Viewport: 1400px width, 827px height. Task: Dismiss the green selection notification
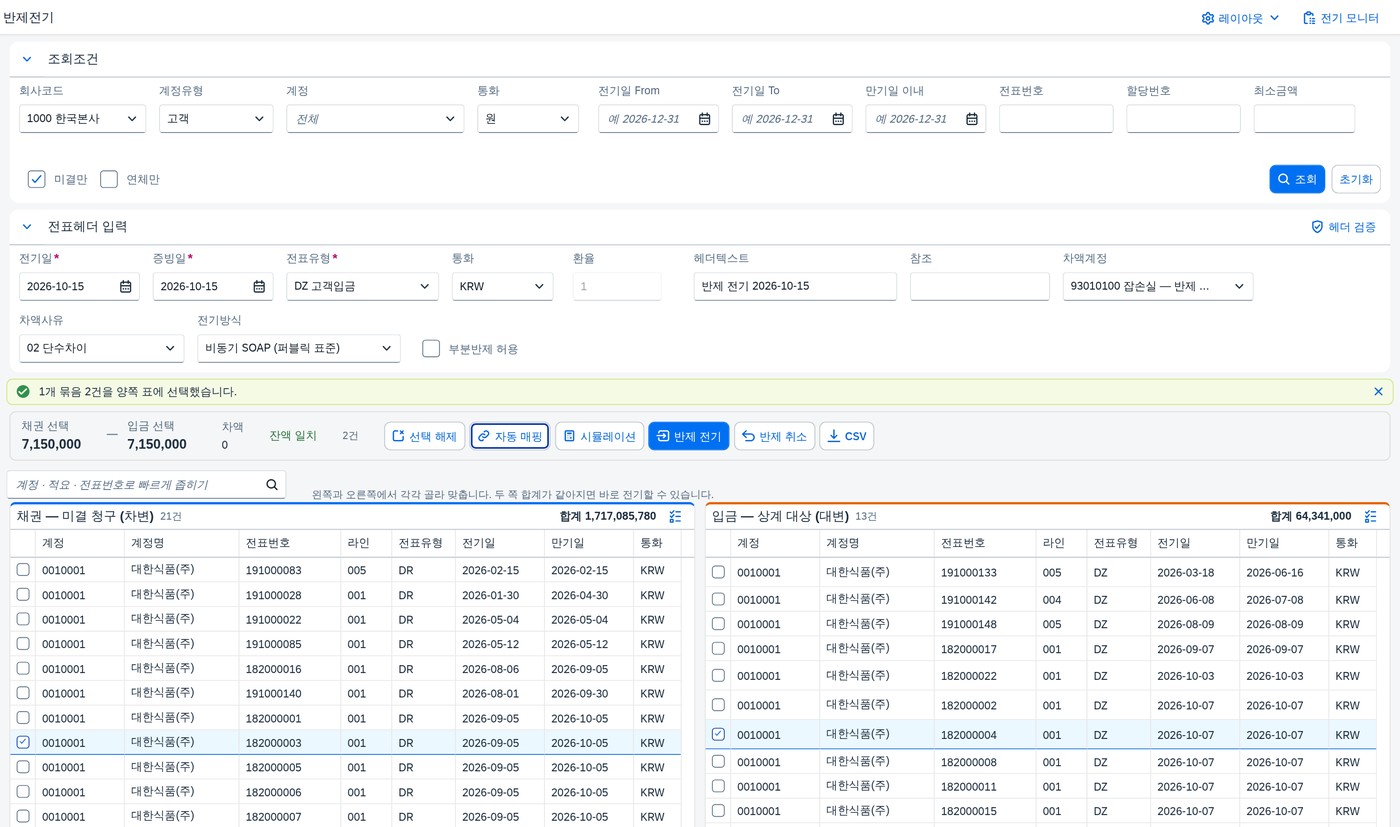(1378, 392)
